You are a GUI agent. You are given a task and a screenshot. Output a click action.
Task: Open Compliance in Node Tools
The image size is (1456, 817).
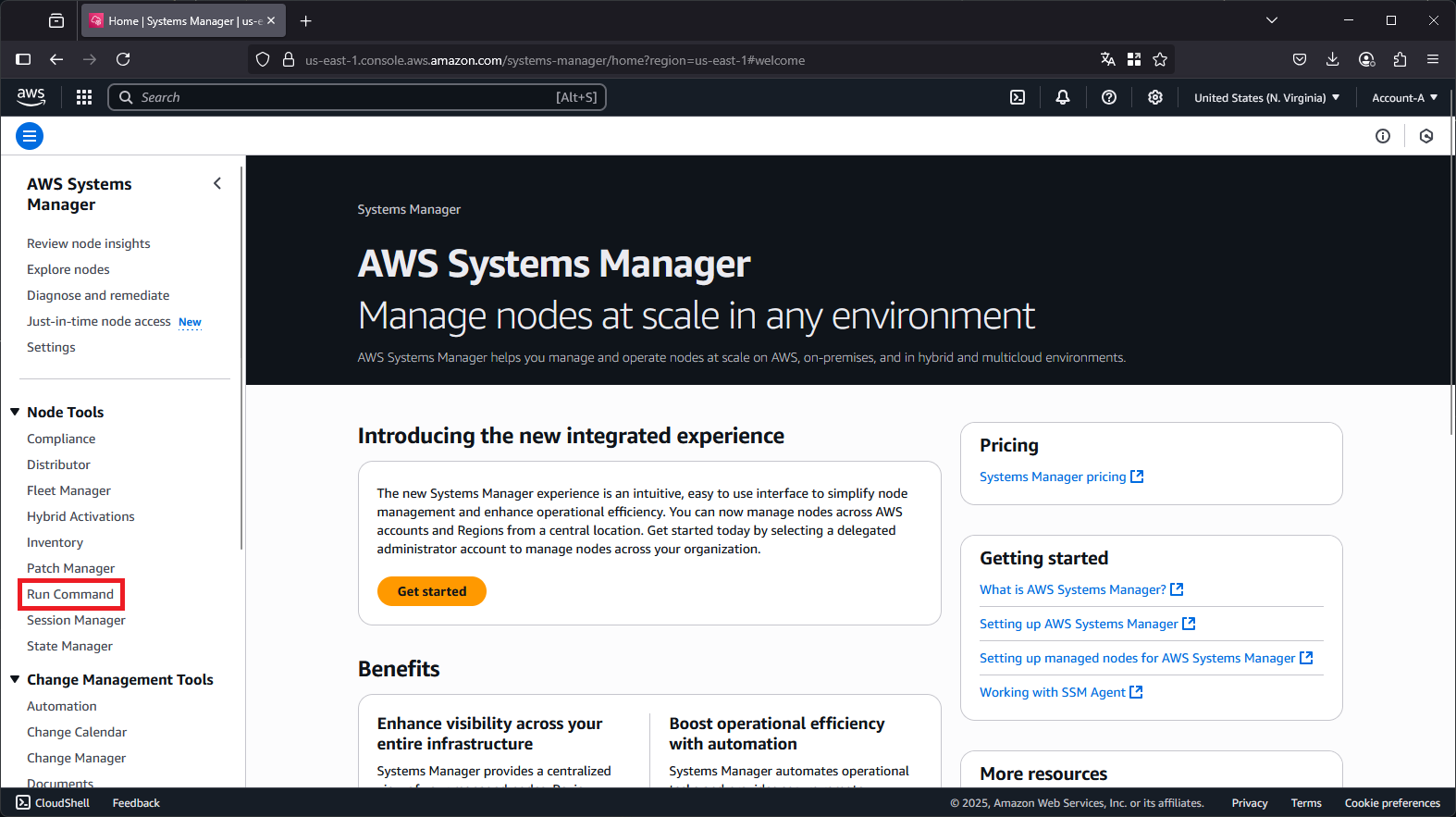61,439
